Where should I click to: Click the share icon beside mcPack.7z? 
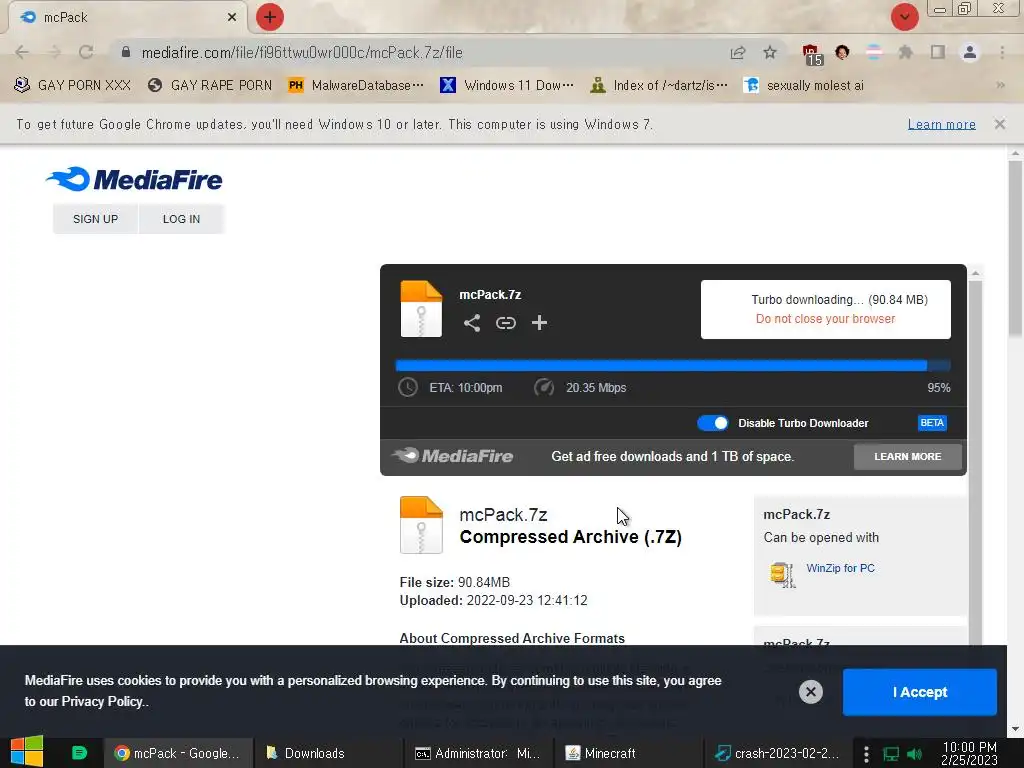[472, 323]
